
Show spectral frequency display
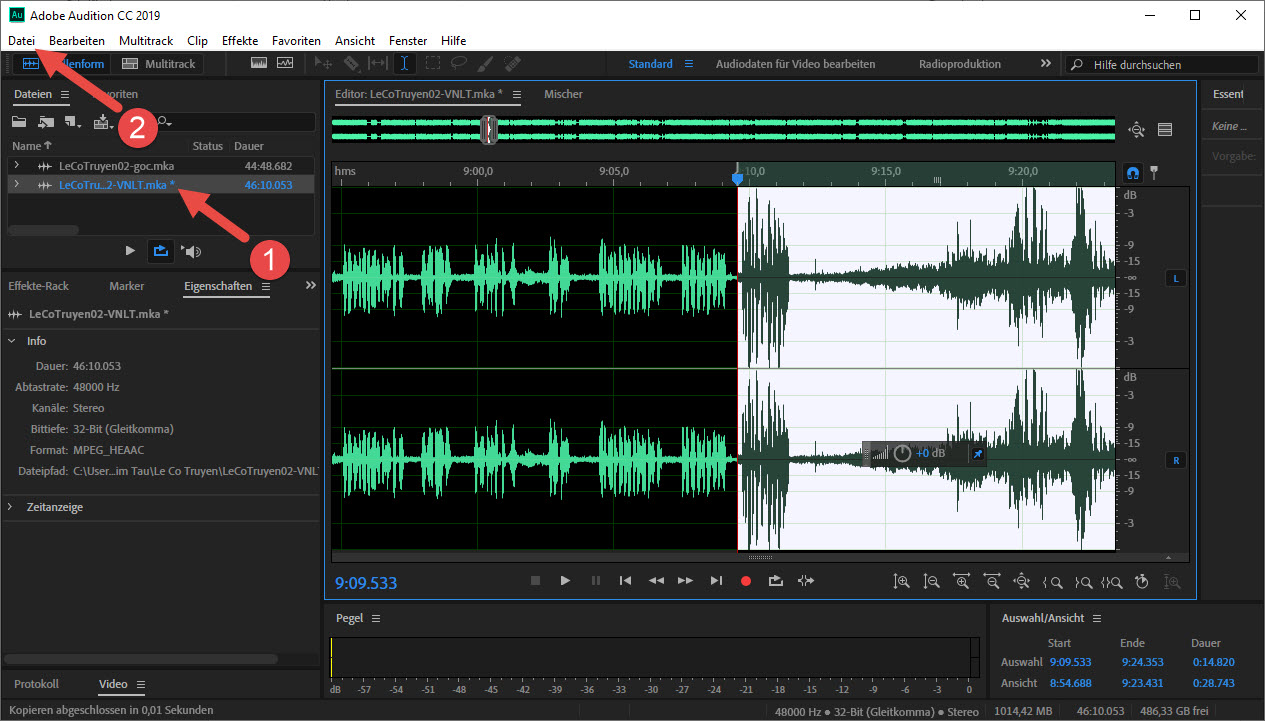coord(258,63)
